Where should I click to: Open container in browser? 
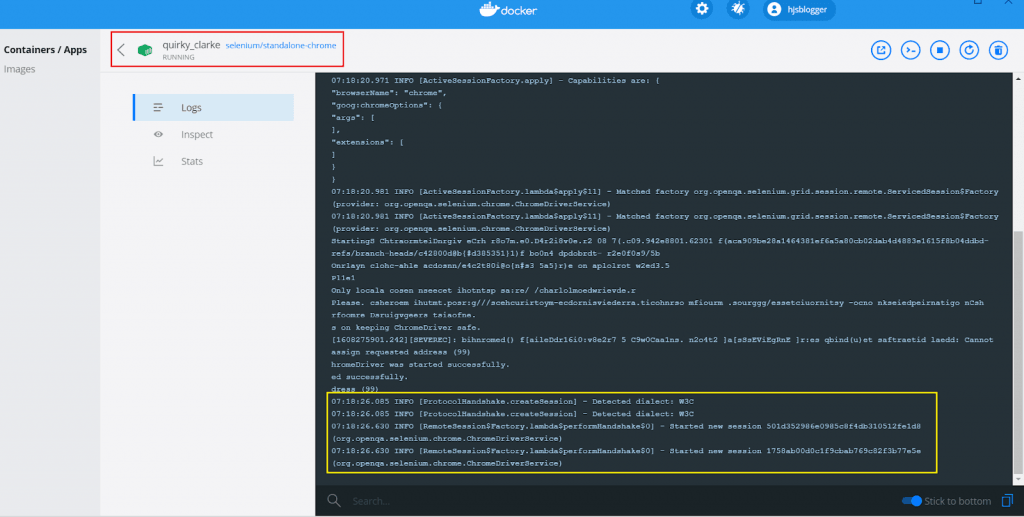tap(881, 50)
